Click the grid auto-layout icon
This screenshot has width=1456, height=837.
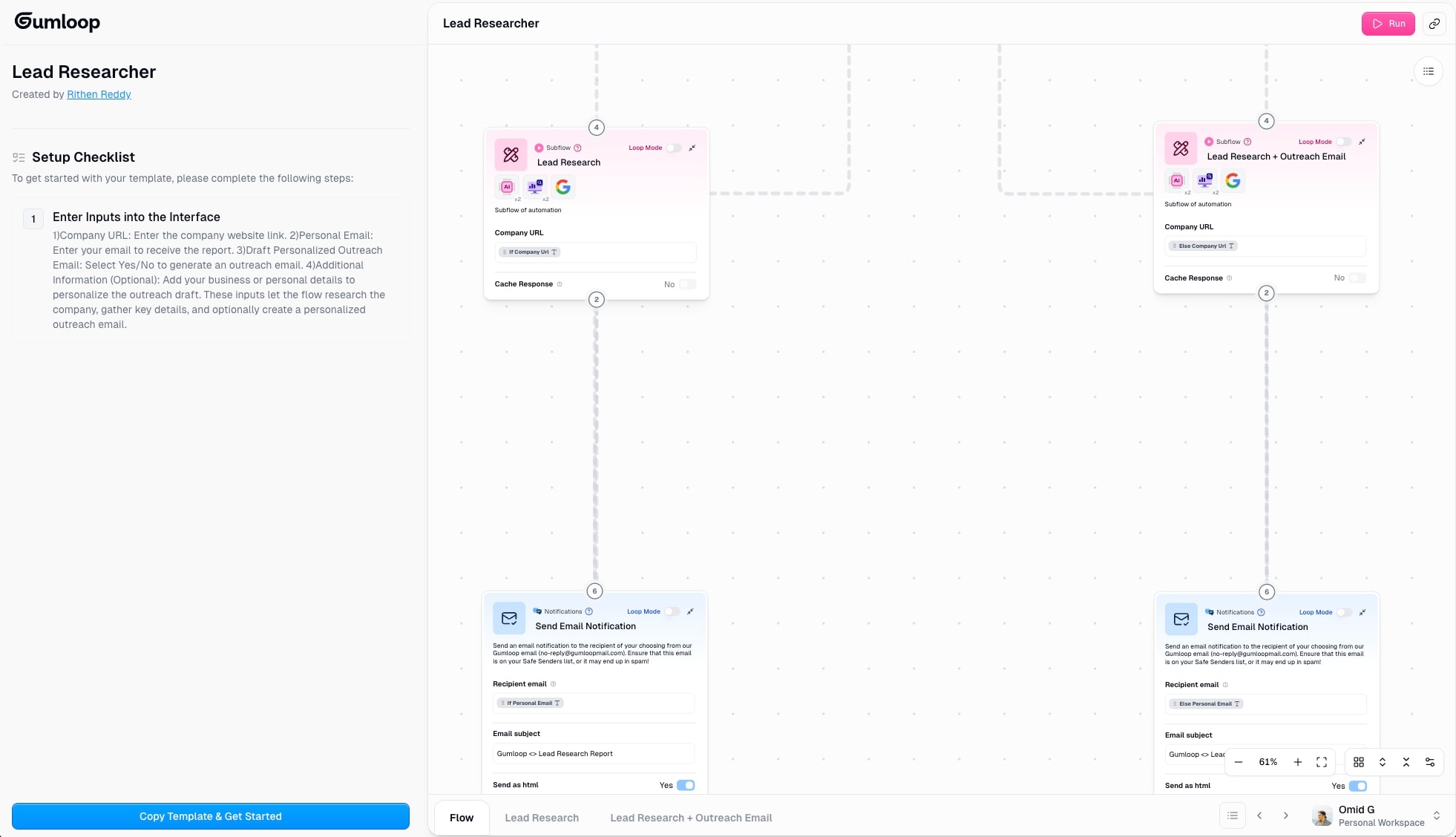click(1359, 762)
